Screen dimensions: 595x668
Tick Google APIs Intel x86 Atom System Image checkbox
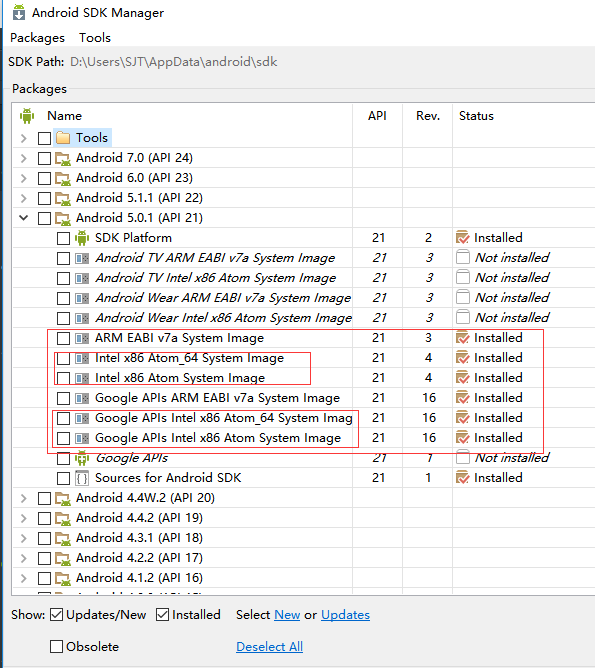(63, 438)
